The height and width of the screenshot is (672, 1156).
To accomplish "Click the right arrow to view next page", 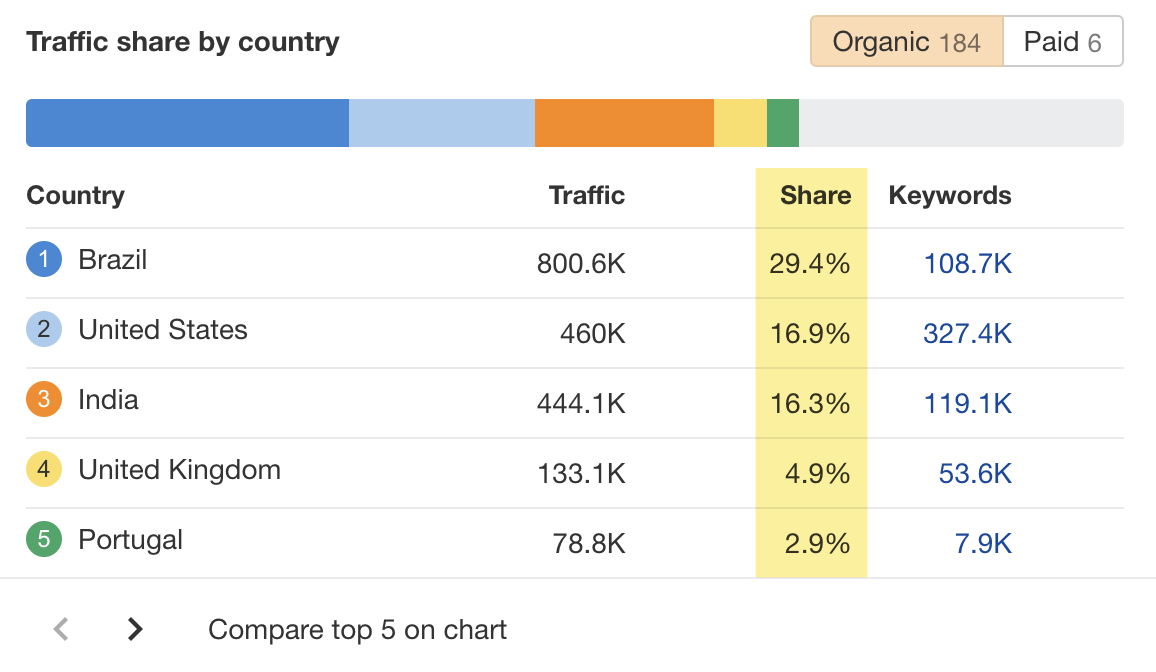I will [133, 629].
